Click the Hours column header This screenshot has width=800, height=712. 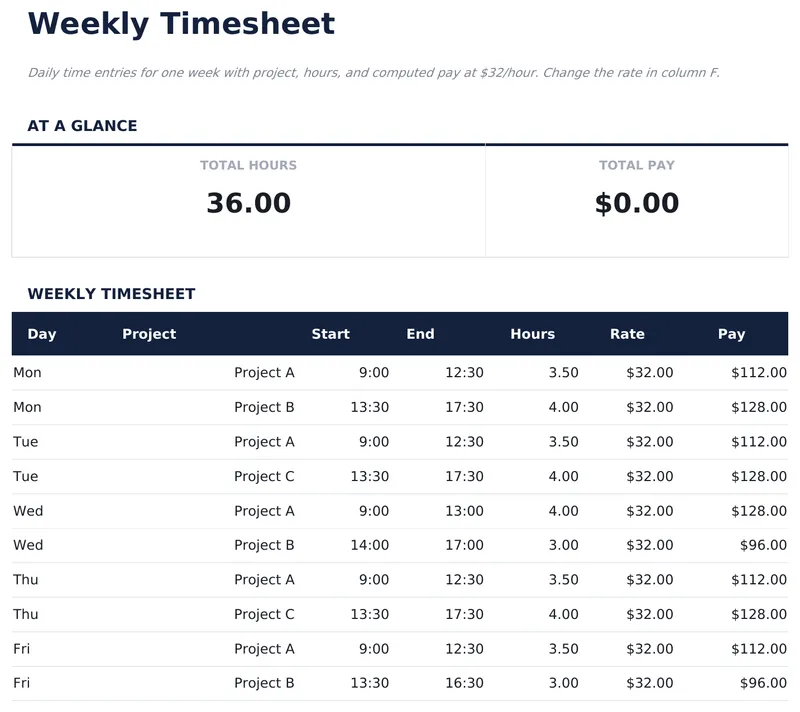532,334
